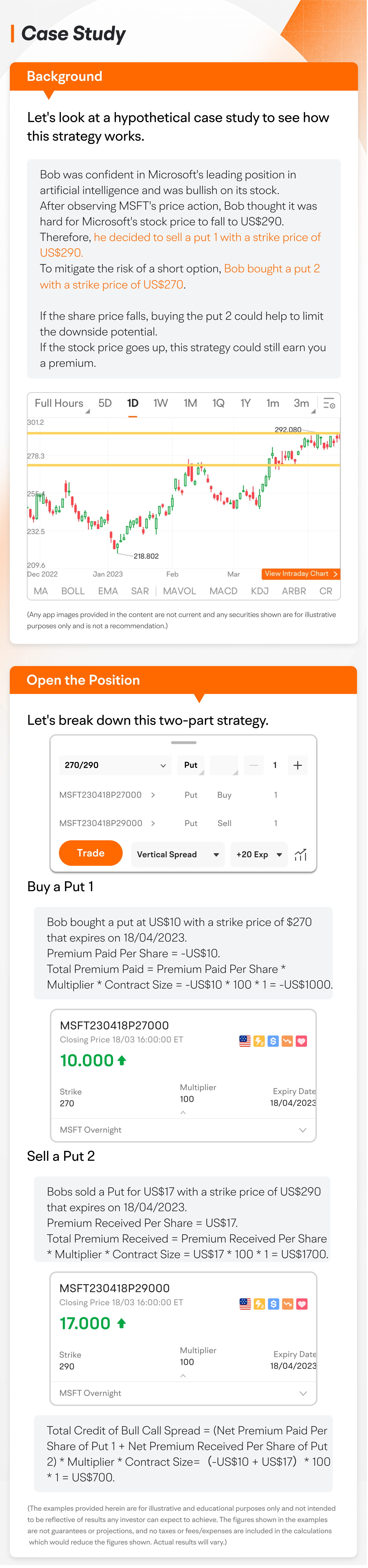Open chart settings icon beside 3m
The height and width of the screenshot is (1568, 368).
[329, 404]
